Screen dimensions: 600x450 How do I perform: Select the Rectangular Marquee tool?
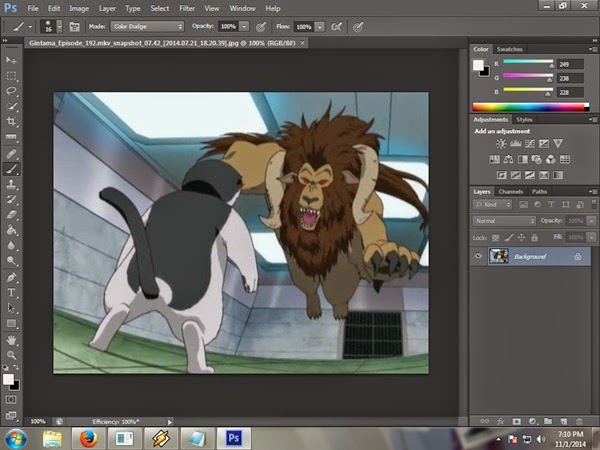[x=11, y=76]
